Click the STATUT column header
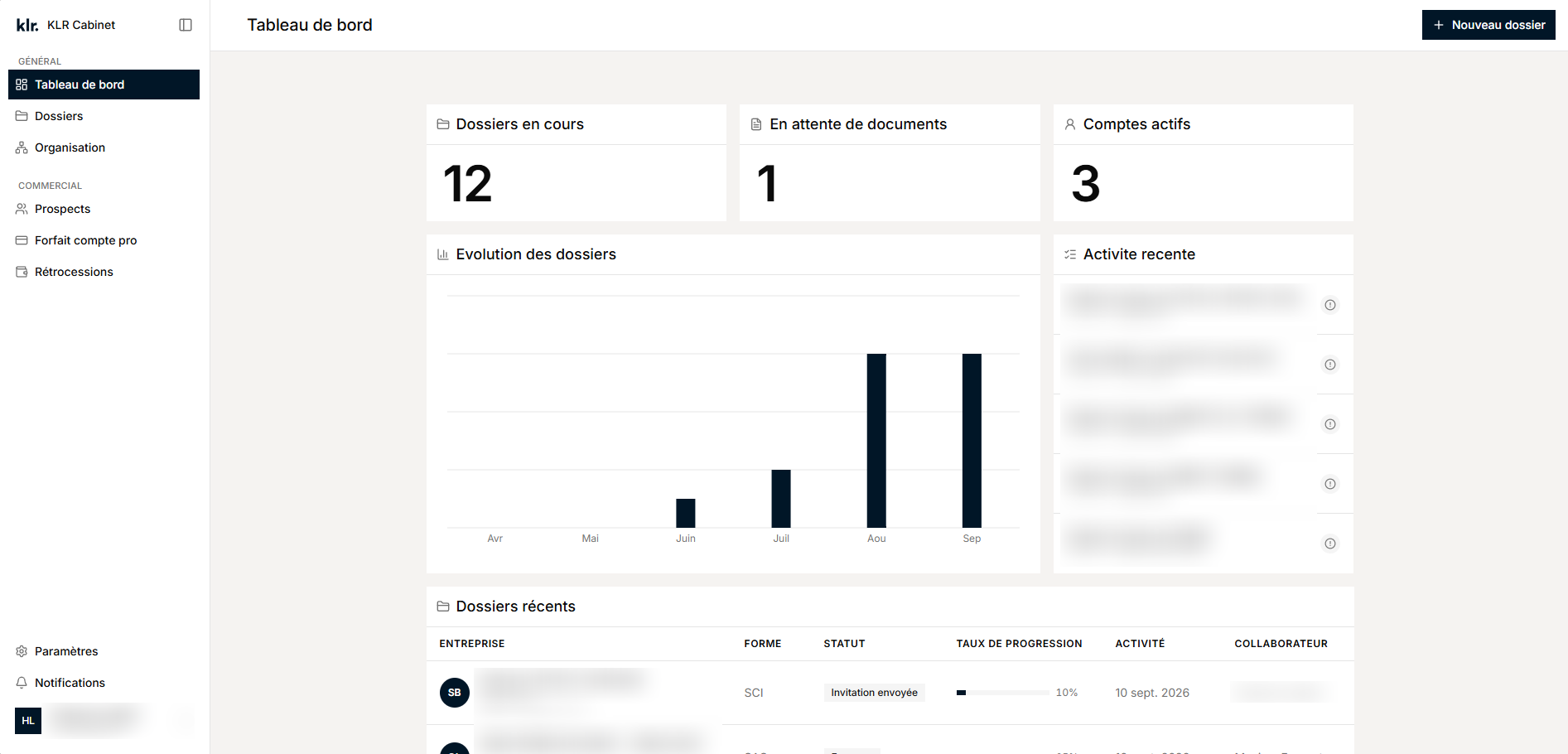1568x754 pixels. click(844, 644)
